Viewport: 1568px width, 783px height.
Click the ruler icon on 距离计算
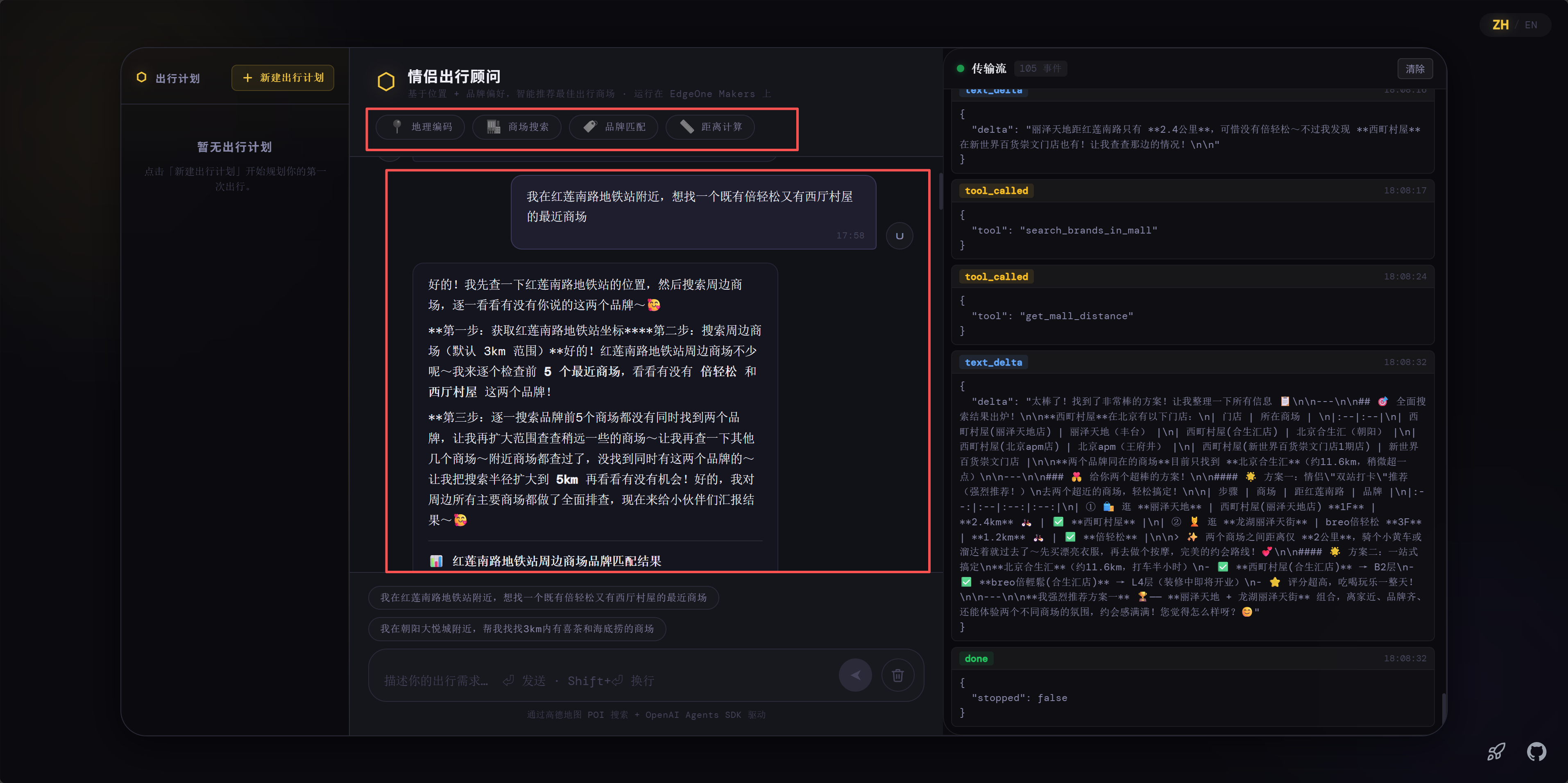[x=687, y=127]
